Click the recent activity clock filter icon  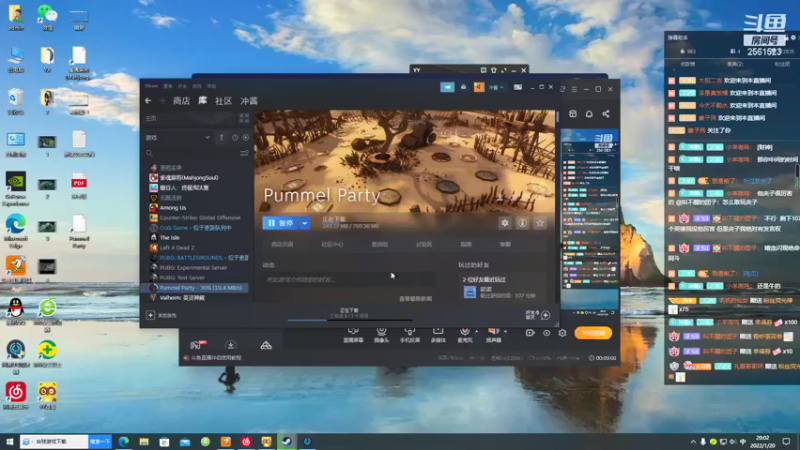pyautogui.click(x=235, y=137)
